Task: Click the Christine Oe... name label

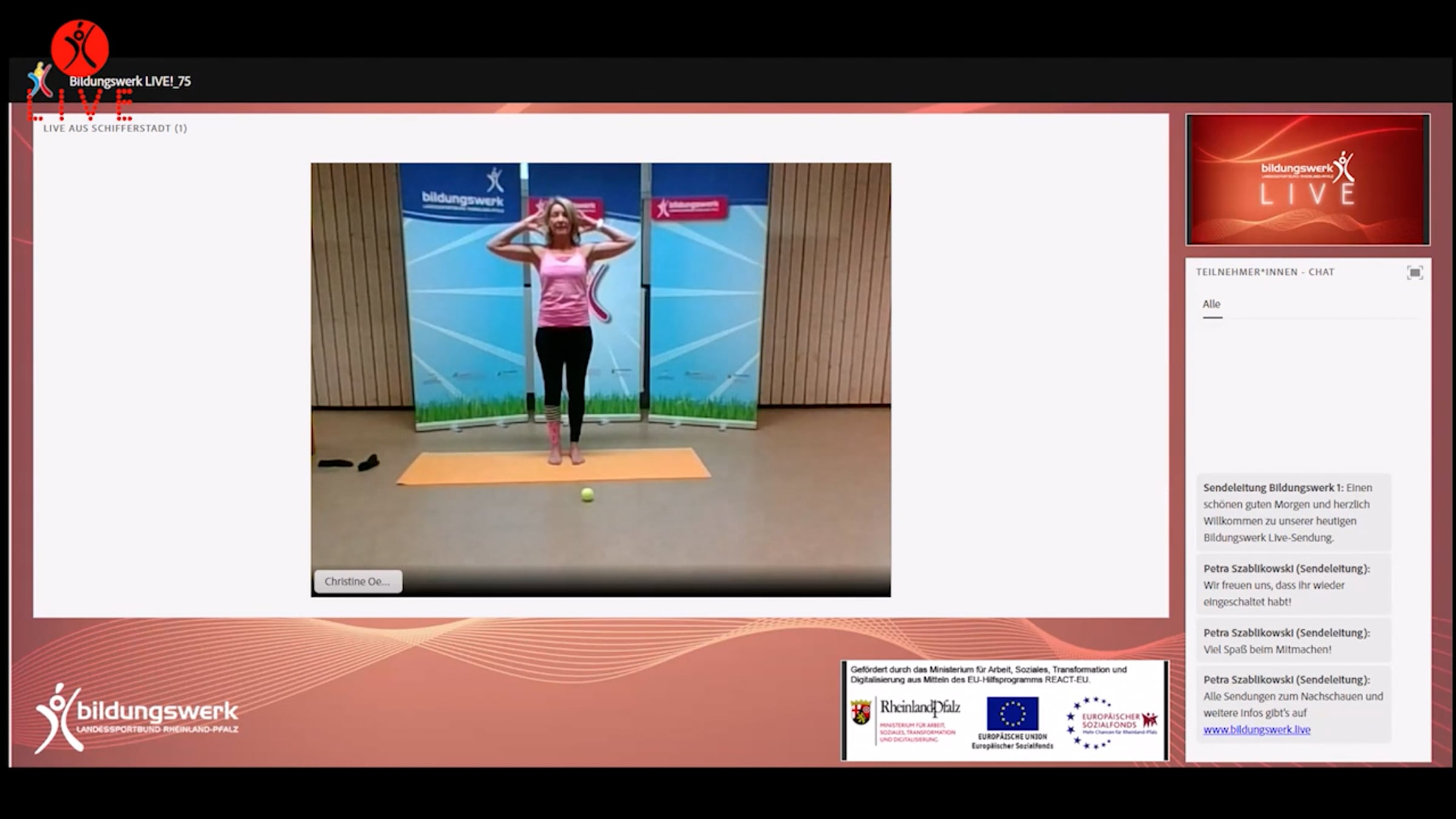Action: [x=357, y=581]
